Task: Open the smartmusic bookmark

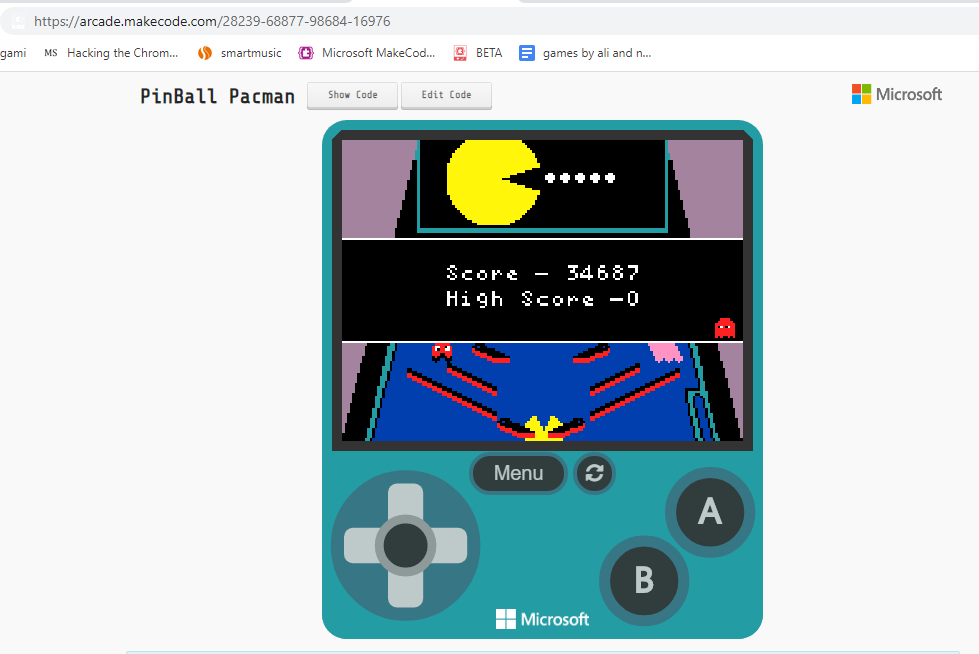Action: click(x=239, y=53)
